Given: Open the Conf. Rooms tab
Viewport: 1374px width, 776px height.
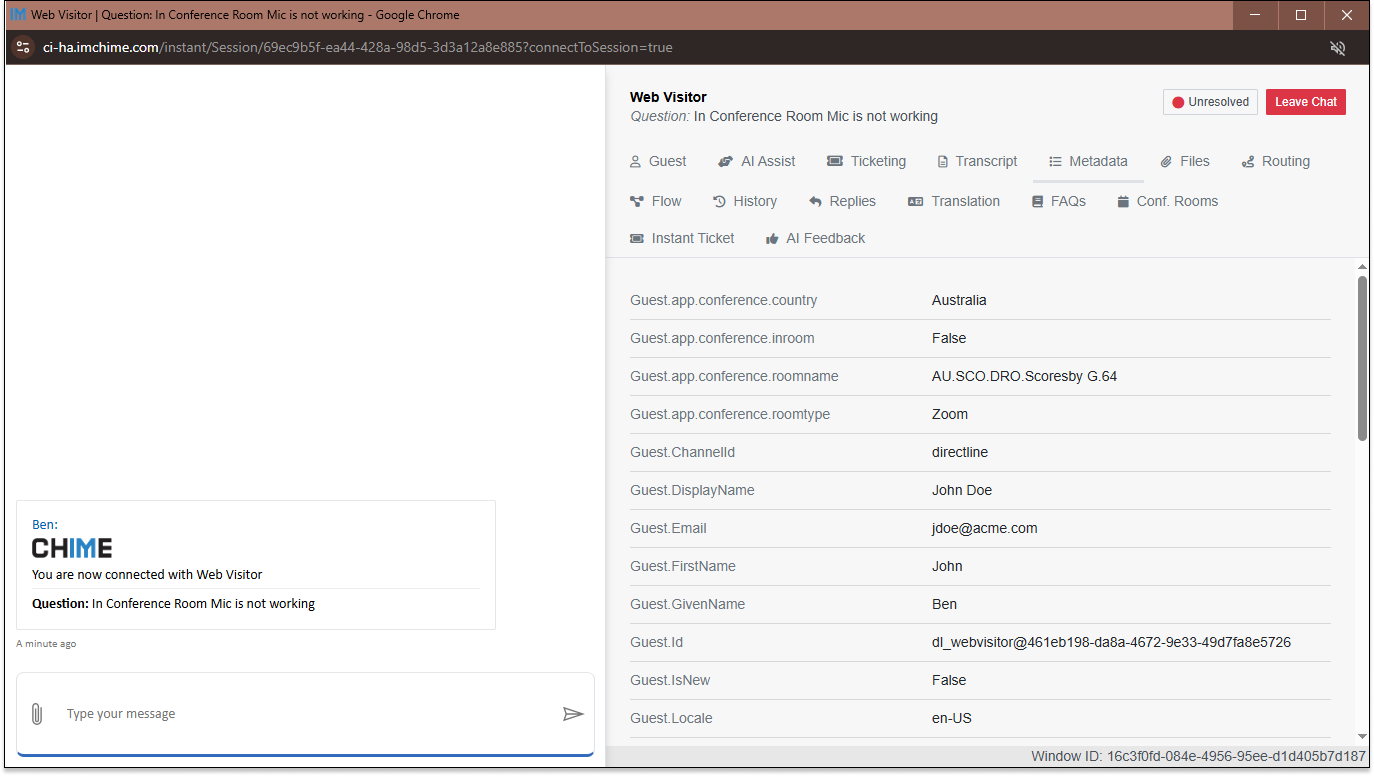Looking at the screenshot, I should tap(1167, 201).
